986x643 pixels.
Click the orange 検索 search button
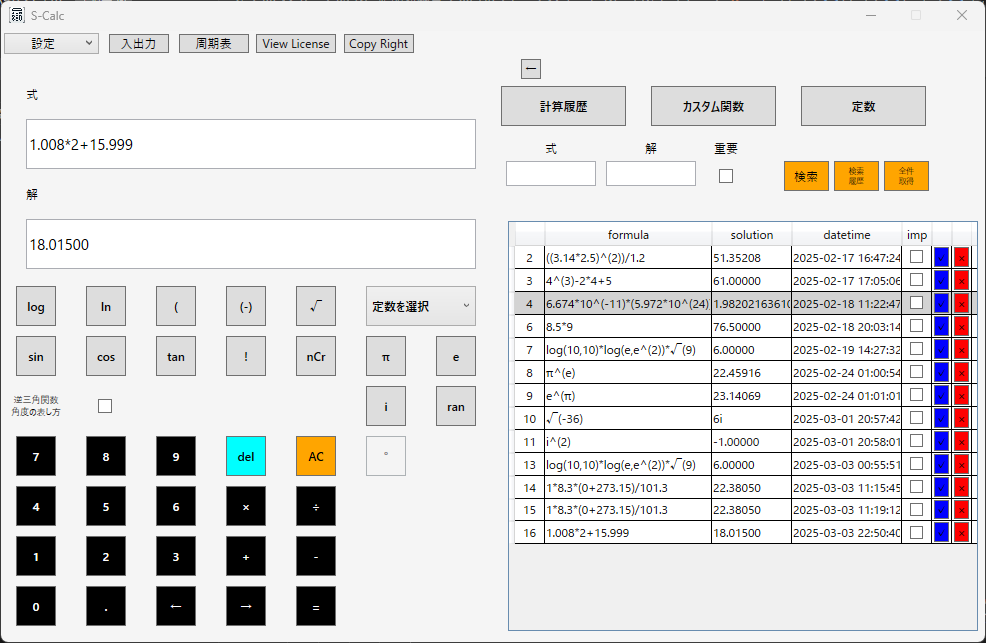pos(806,176)
